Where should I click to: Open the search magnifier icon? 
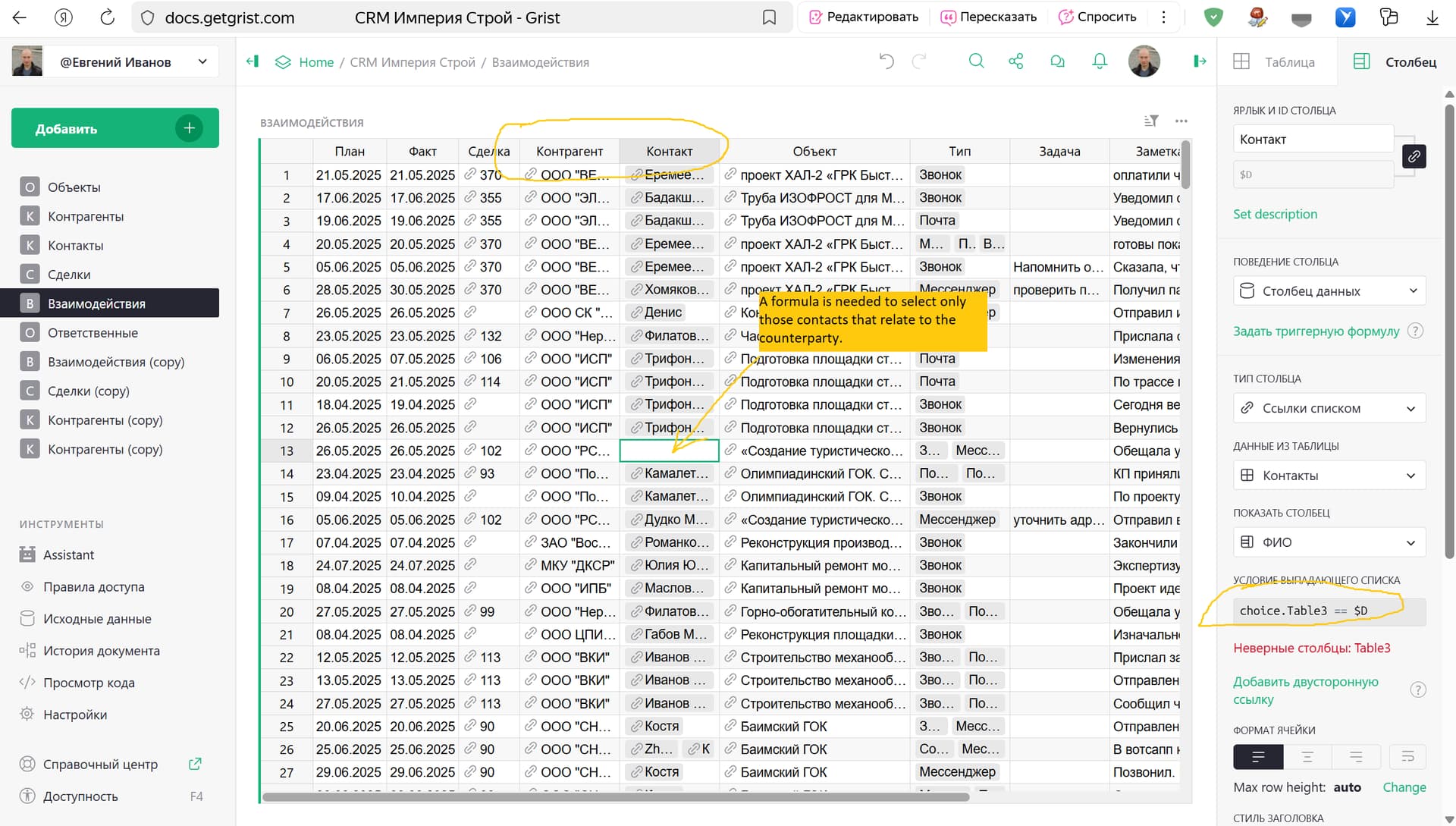(x=976, y=61)
